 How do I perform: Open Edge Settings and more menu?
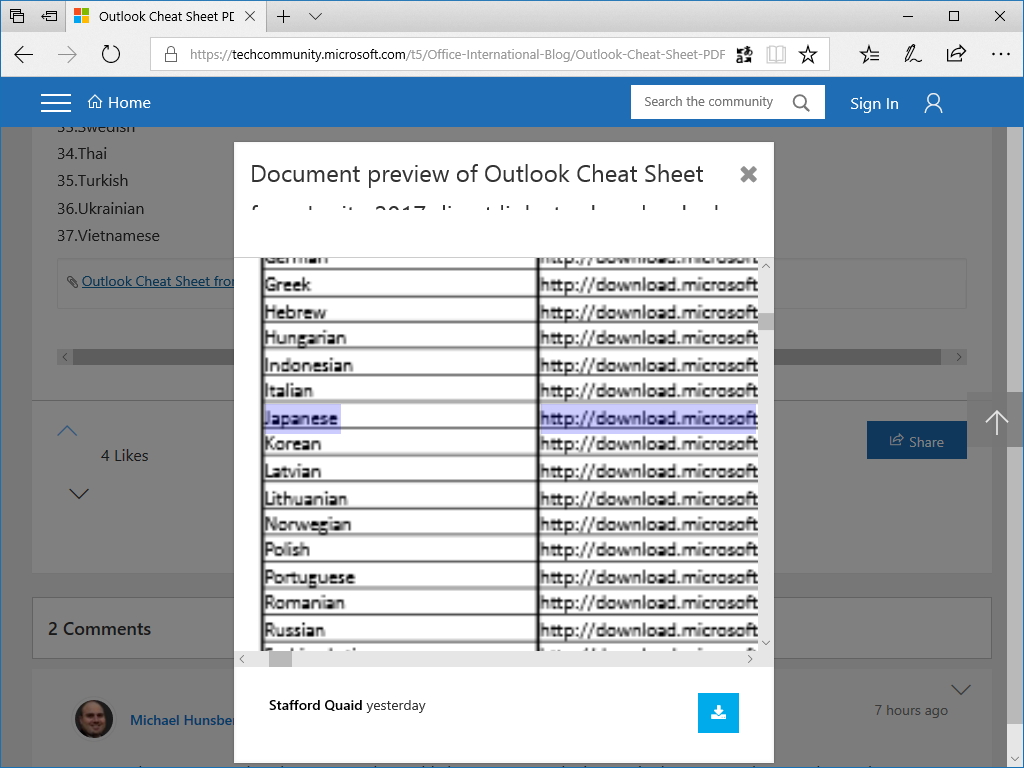pyautogui.click(x=999, y=55)
